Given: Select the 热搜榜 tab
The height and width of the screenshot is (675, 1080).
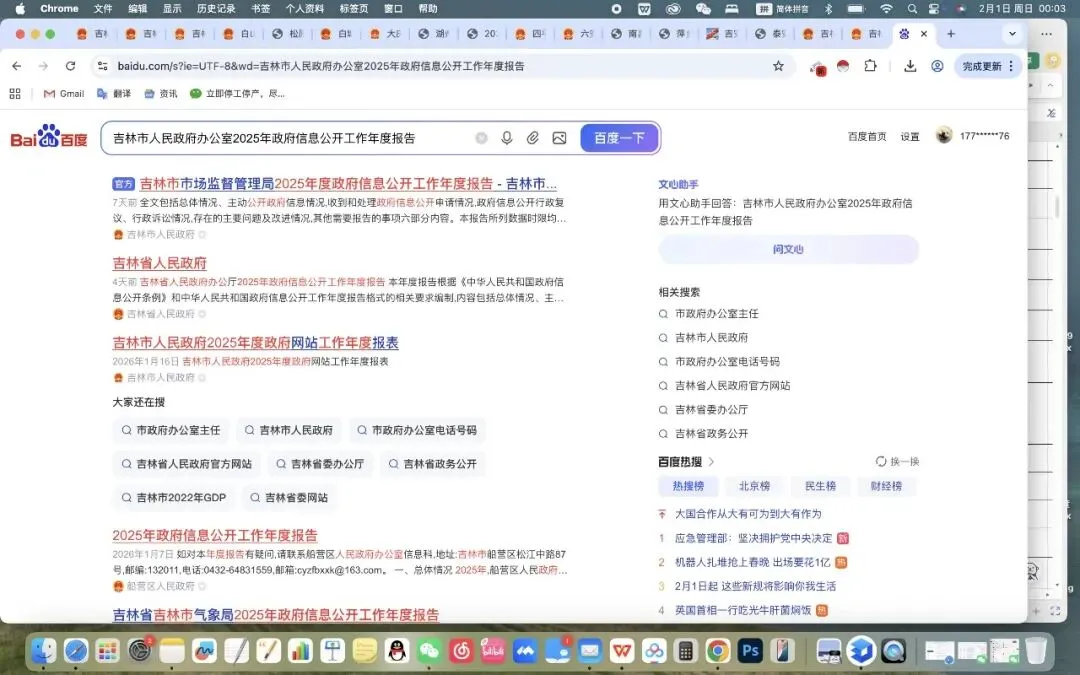Looking at the screenshot, I should pos(688,486).
